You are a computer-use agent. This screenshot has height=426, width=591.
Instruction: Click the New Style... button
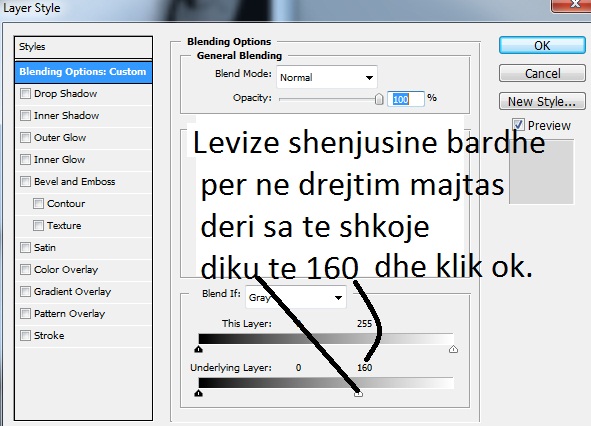tap(542, 101)
